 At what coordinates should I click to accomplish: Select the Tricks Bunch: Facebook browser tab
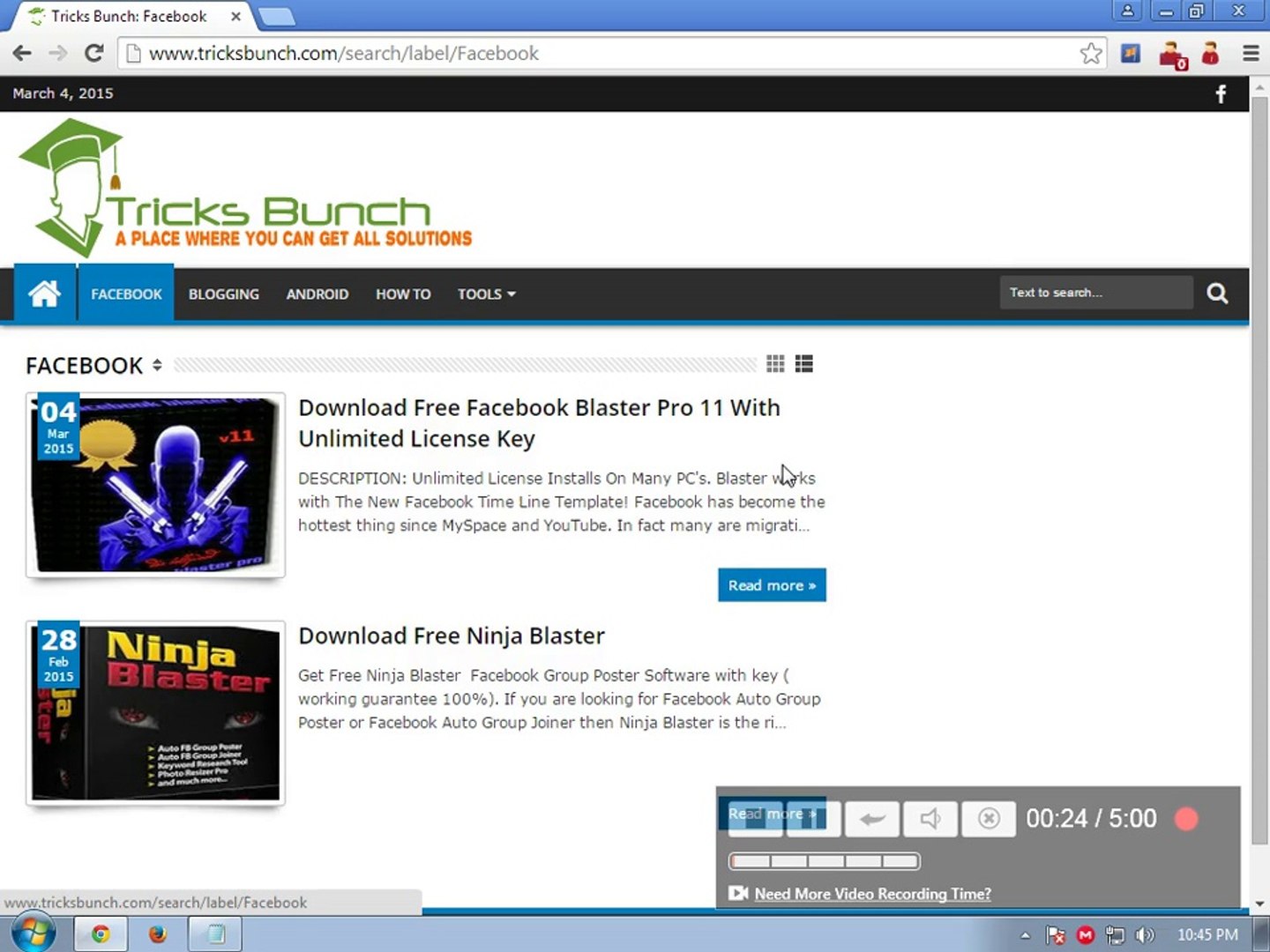pyautogui.click(x=128, y=17)
